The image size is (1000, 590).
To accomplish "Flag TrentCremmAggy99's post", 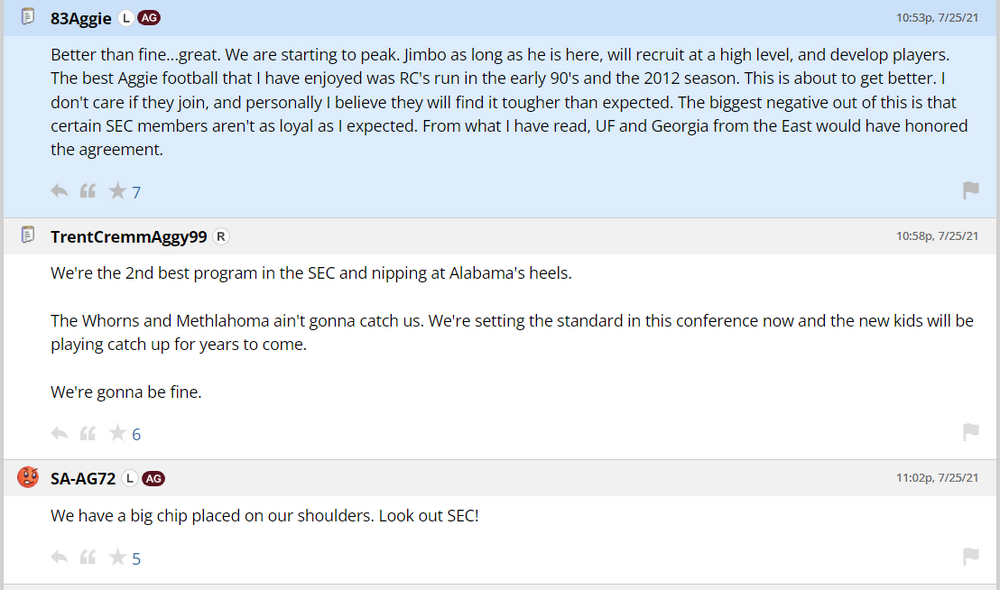I will (x=970, y=432).
